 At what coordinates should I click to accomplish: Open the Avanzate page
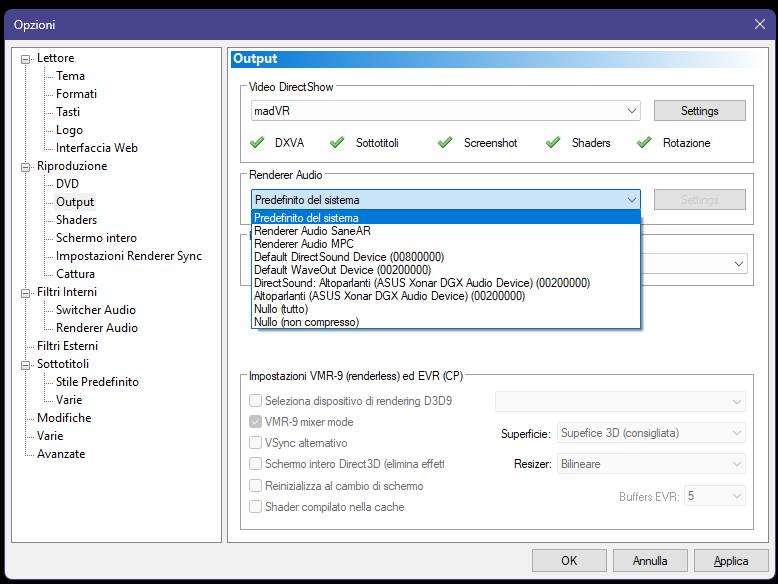[x=61, y=454]
